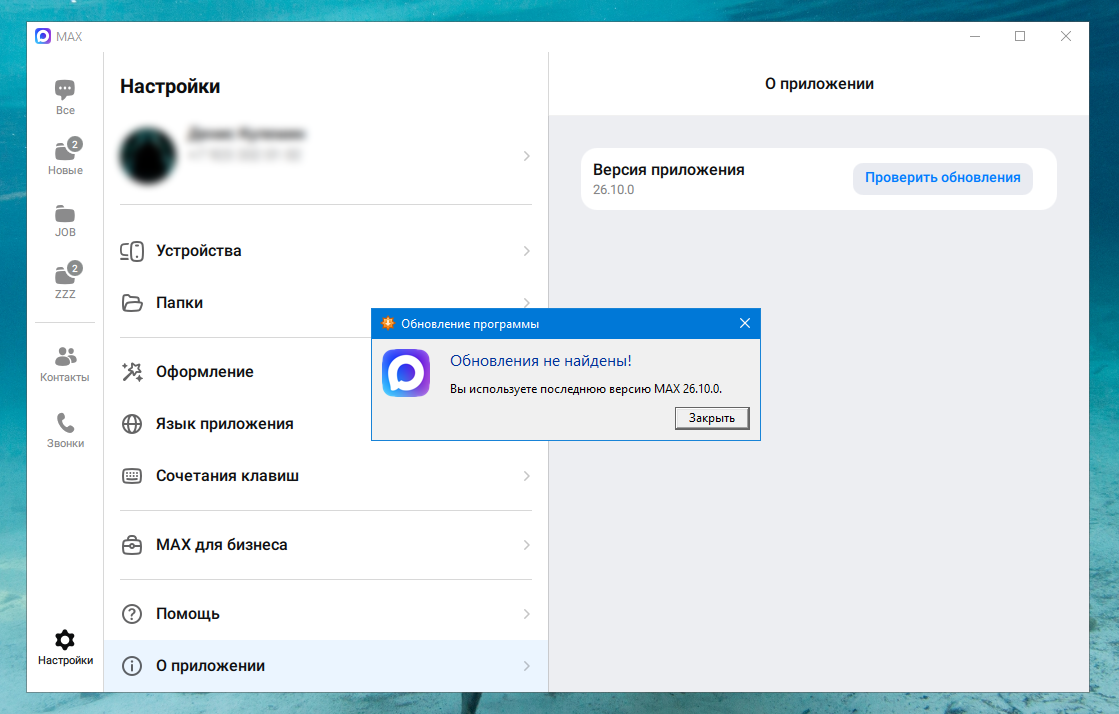The height and width of the screenshot is (714, 1119).
Task: Click the Настройки heading
Action: tap(170, 87)
